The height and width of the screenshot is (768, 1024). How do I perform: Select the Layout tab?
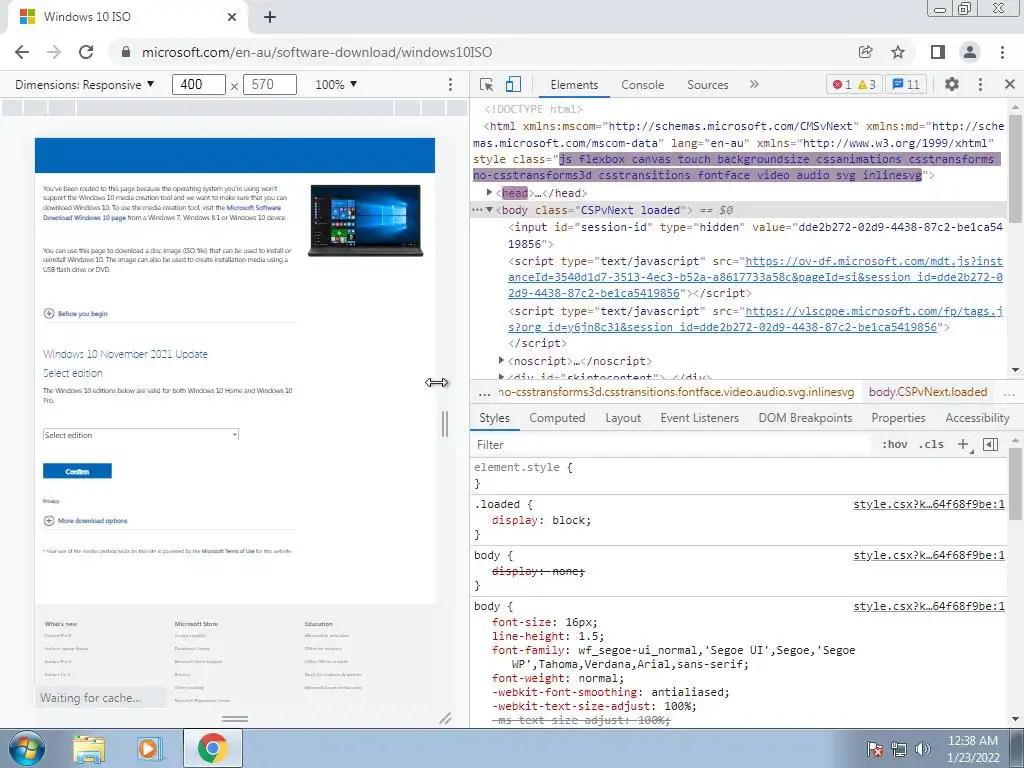(x=623, y=418)
